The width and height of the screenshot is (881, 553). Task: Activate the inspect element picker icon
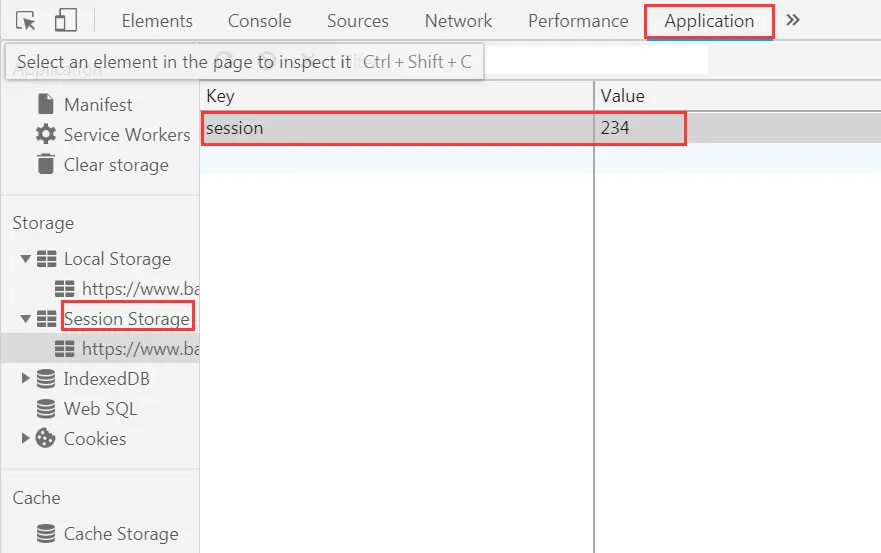coord(26,21)
